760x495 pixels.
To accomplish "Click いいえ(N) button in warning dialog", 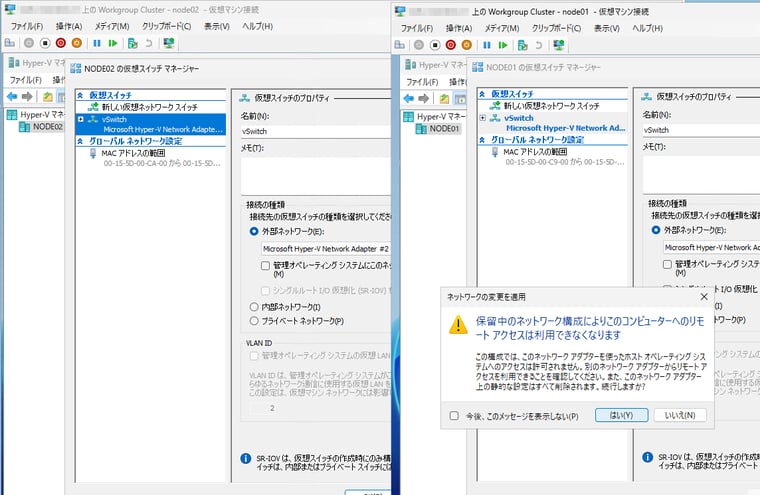I will click(x=680, y=415).
